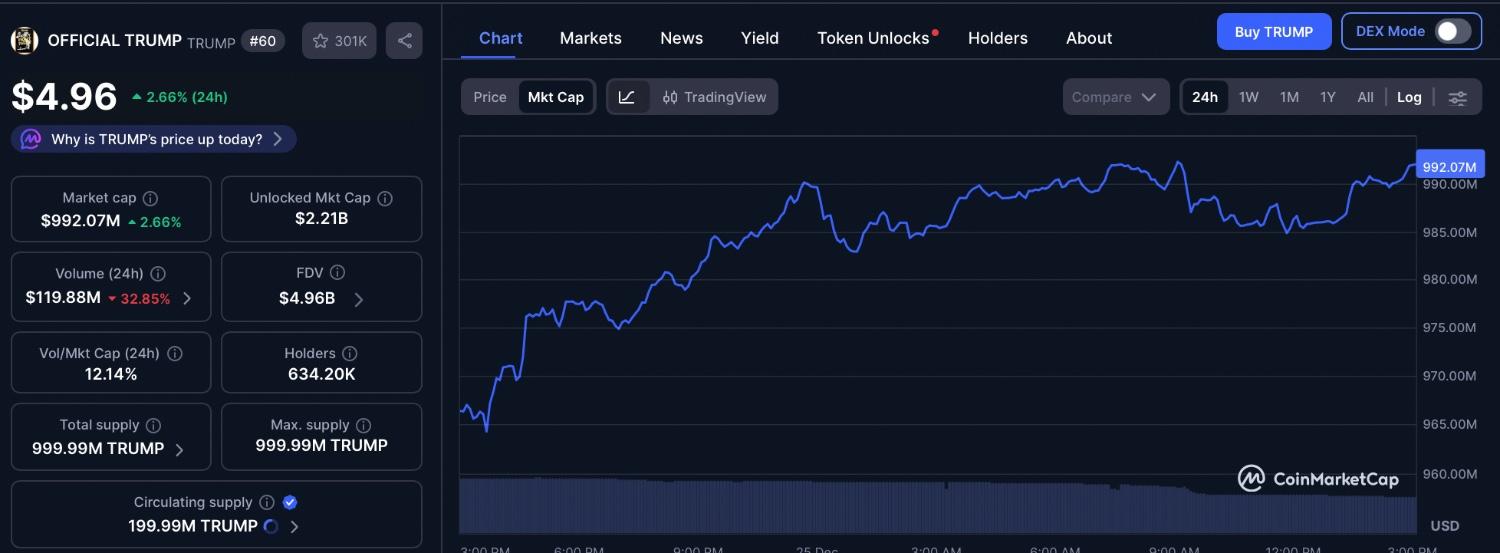1500x553 pixels.
Task: Click the Buy TRUMP button
Action: coord(1273,31)
